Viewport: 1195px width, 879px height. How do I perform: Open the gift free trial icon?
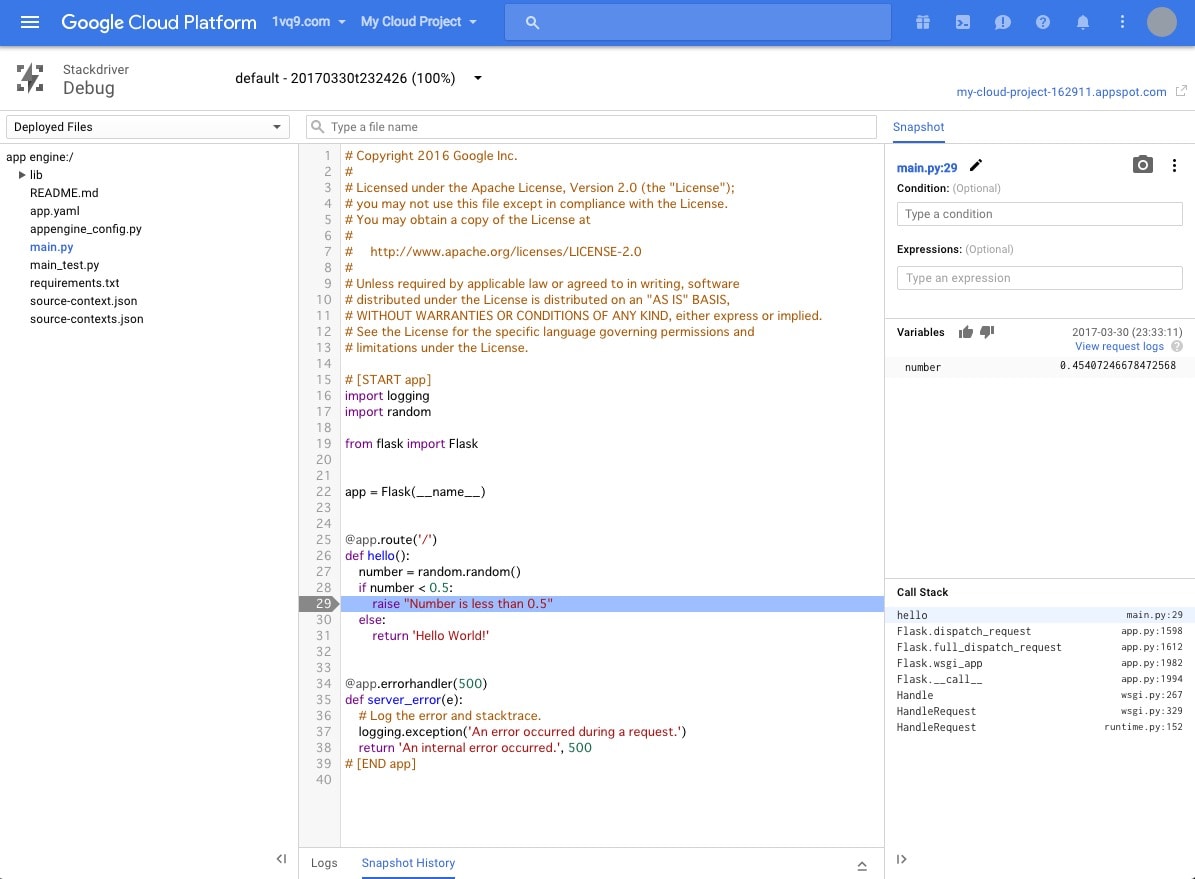[x=923, y=22]
